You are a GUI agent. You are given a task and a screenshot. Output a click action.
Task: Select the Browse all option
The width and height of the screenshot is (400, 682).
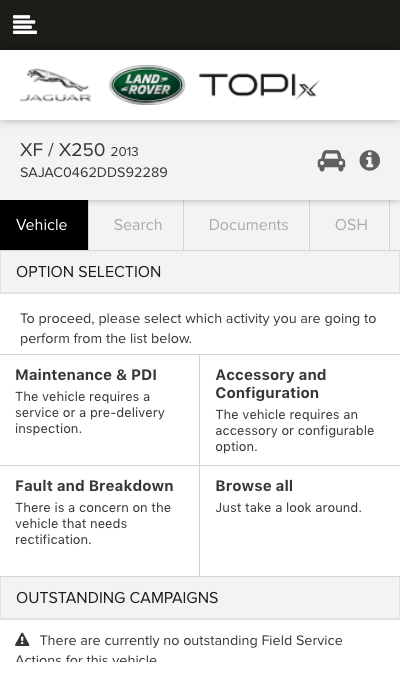[300, 521]
